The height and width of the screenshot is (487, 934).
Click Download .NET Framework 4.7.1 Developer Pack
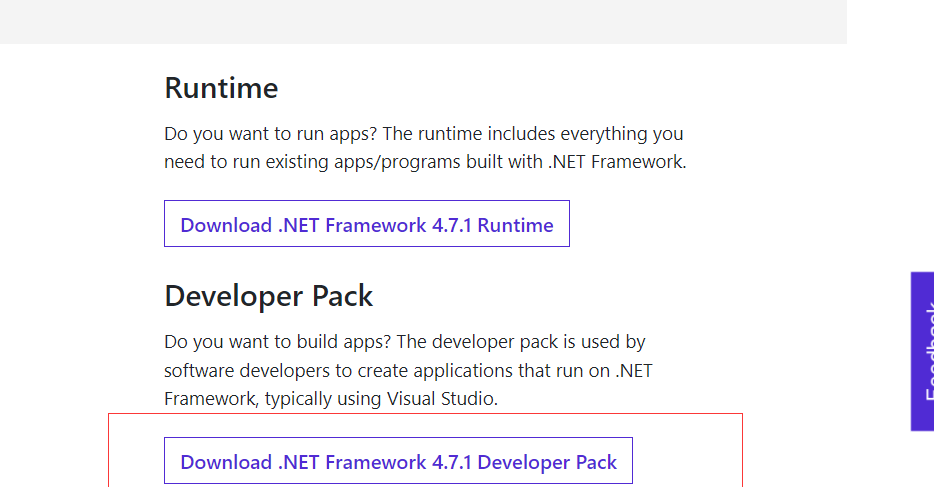[x=398, y=461]
